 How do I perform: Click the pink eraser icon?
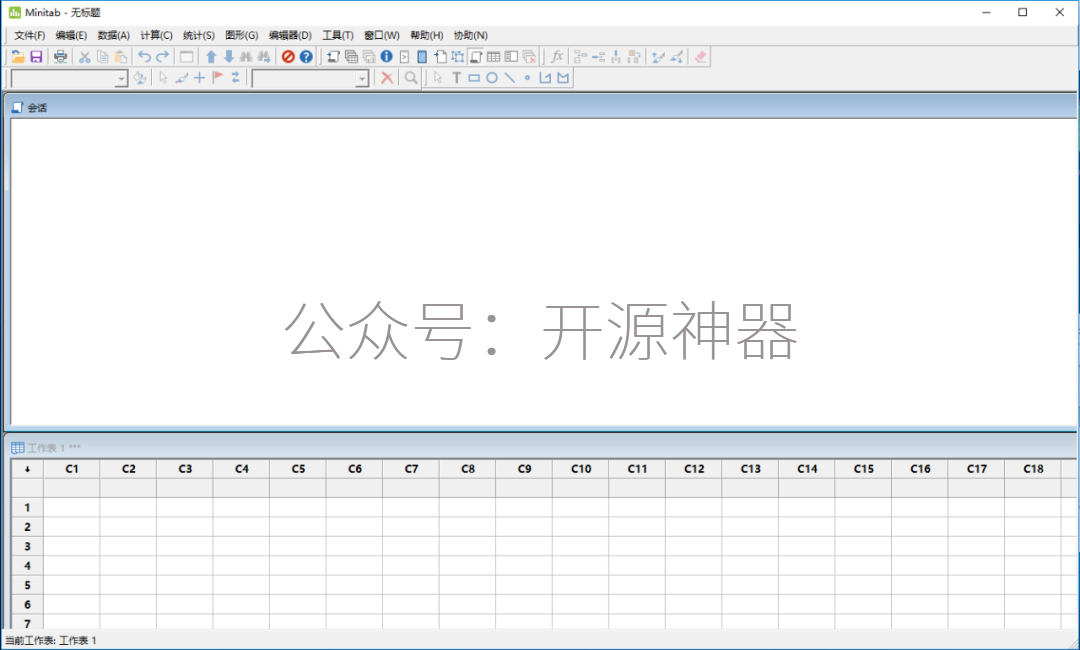700,57
